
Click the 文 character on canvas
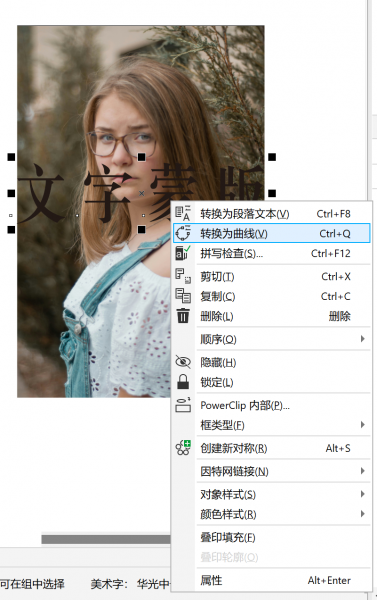(x=41, y=193)
